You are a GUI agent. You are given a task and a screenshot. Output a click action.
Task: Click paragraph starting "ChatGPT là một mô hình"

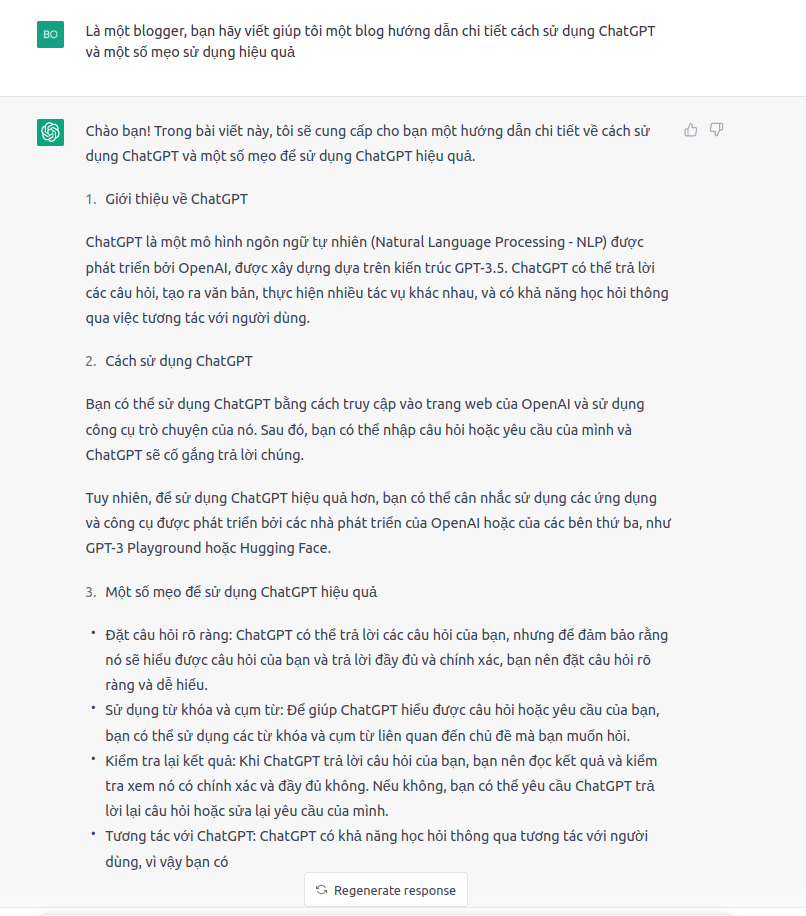[x=377, y=280]
